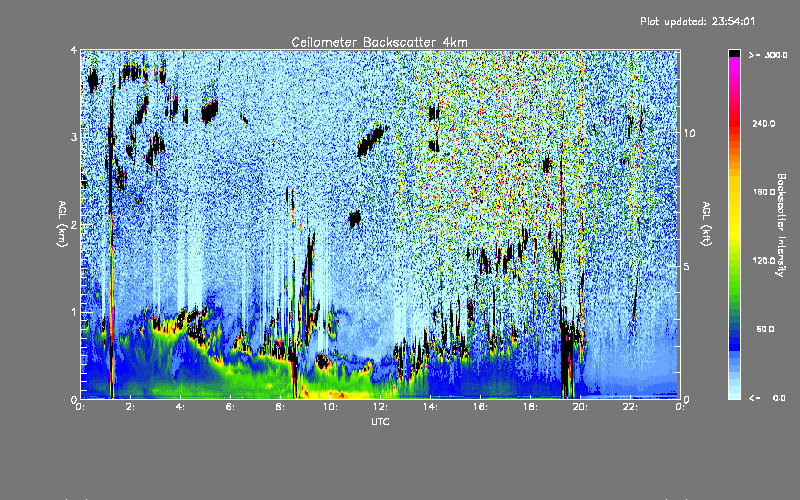Click the "20:" UTC time tick
Screen dimensions: 800x500
[x=580, y=407]
